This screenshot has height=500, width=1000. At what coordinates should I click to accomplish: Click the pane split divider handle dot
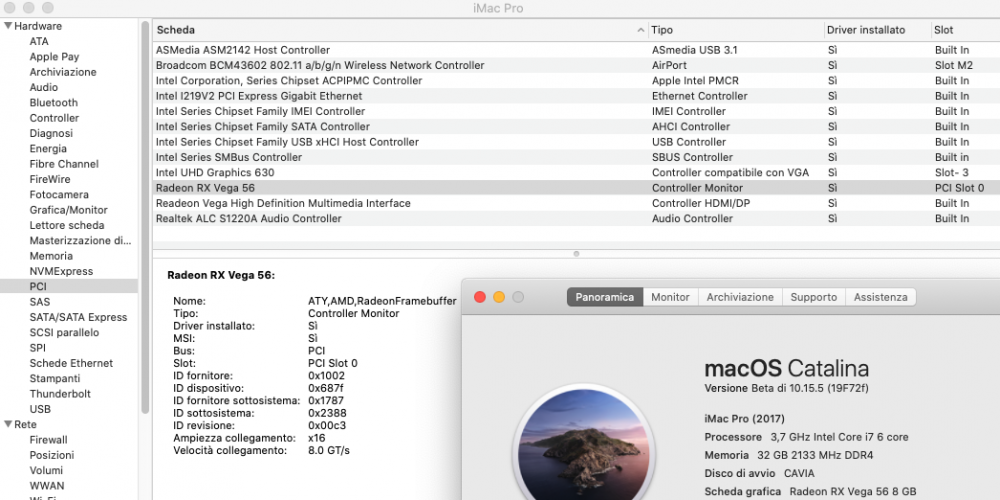pos(576,254)
